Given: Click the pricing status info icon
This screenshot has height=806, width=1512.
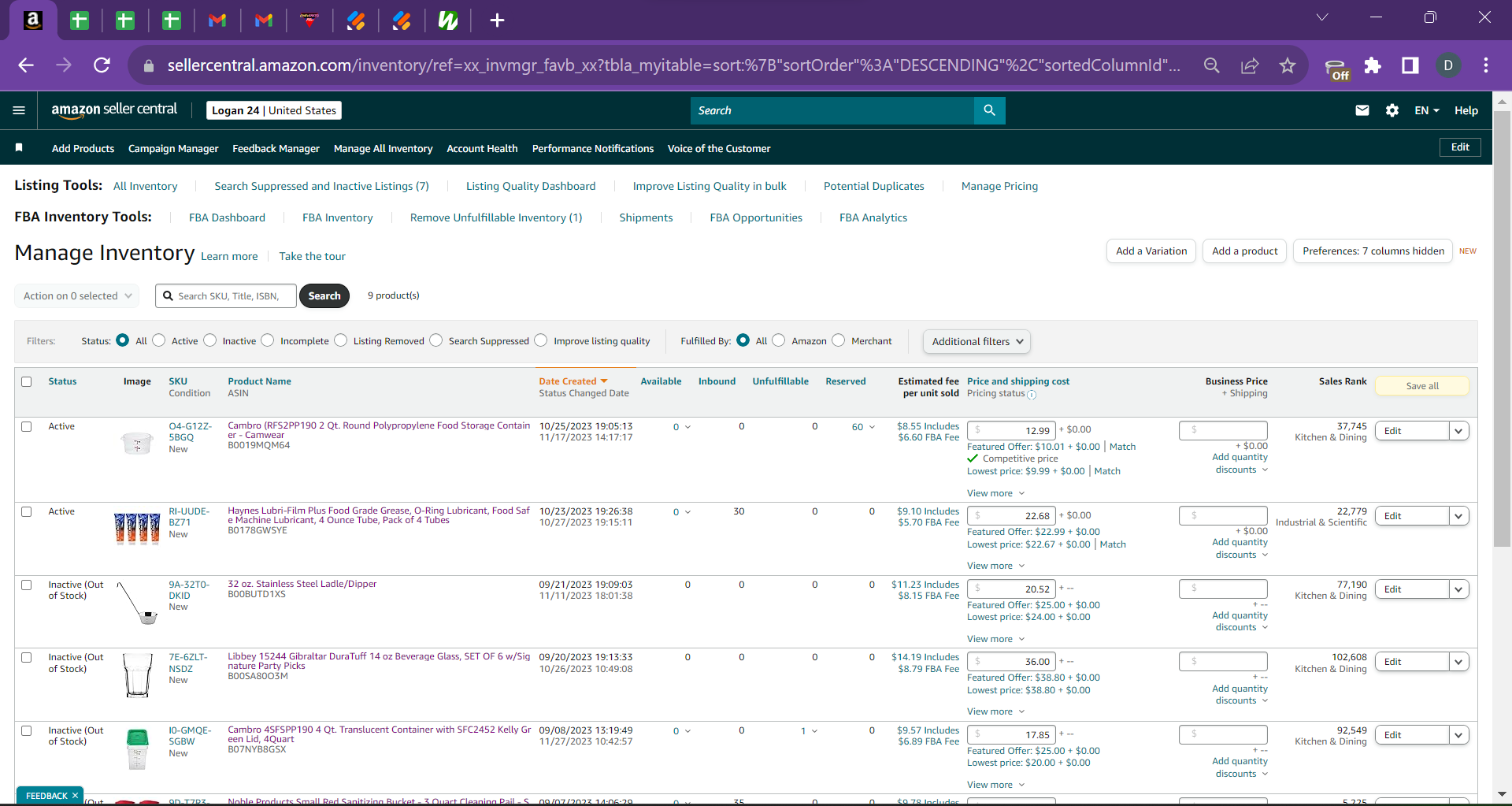Looking at the screenshot, I should 1032,394.
